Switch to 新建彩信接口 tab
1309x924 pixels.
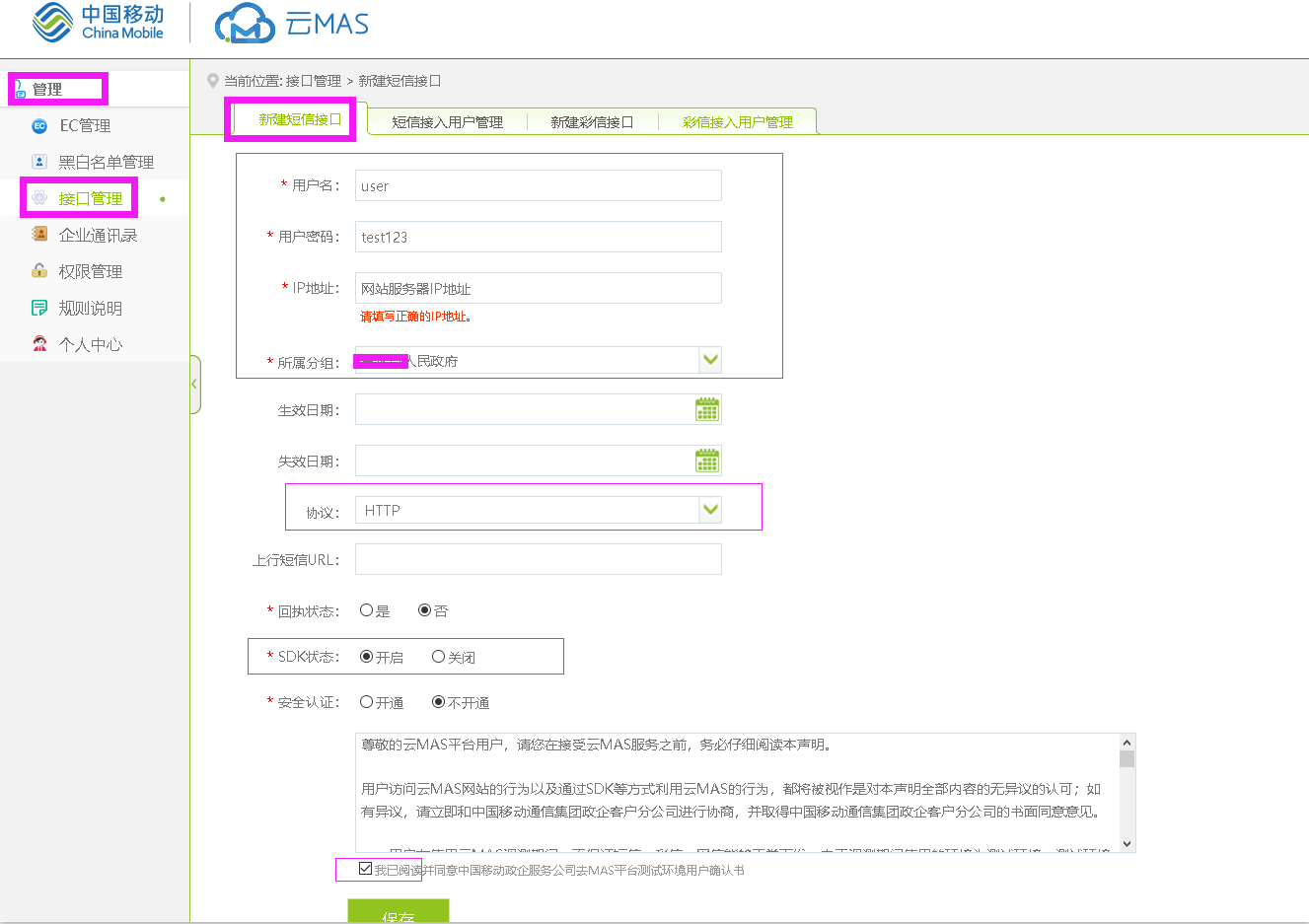[591, 122]
